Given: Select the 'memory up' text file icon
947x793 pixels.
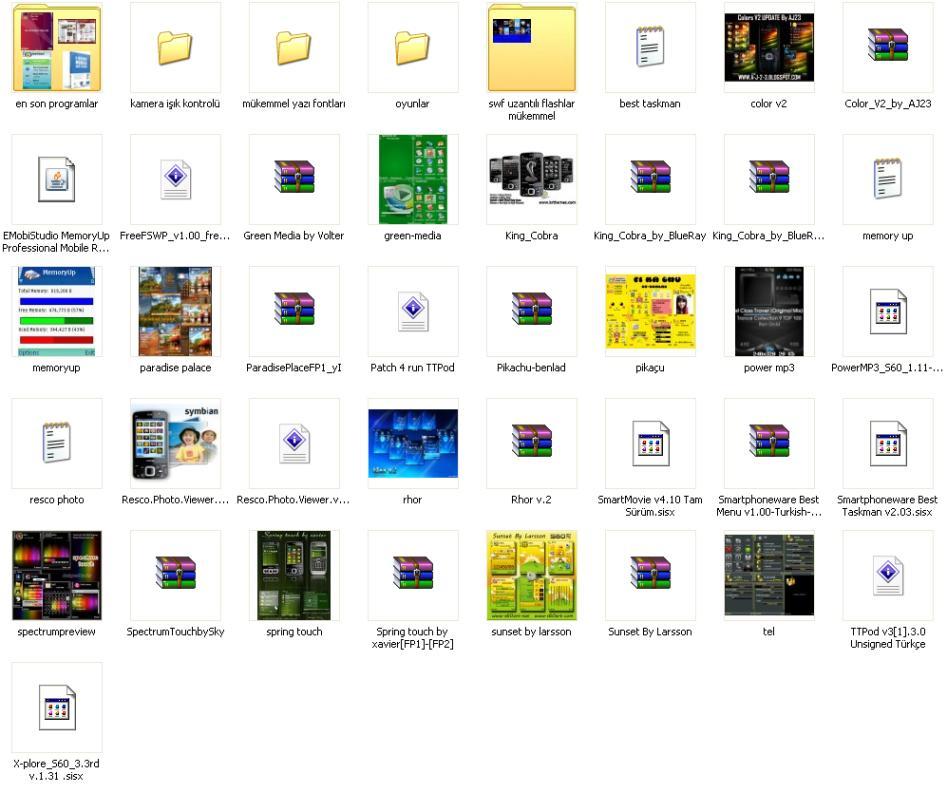Looking at the screenshot, I should 888,179.
